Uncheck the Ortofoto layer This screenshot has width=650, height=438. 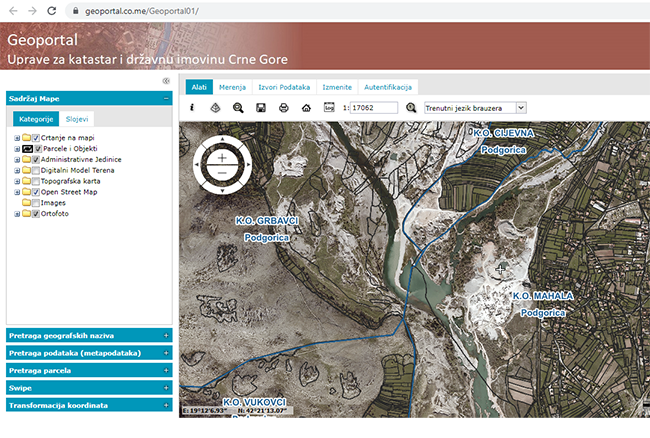[x=36, y=214]
